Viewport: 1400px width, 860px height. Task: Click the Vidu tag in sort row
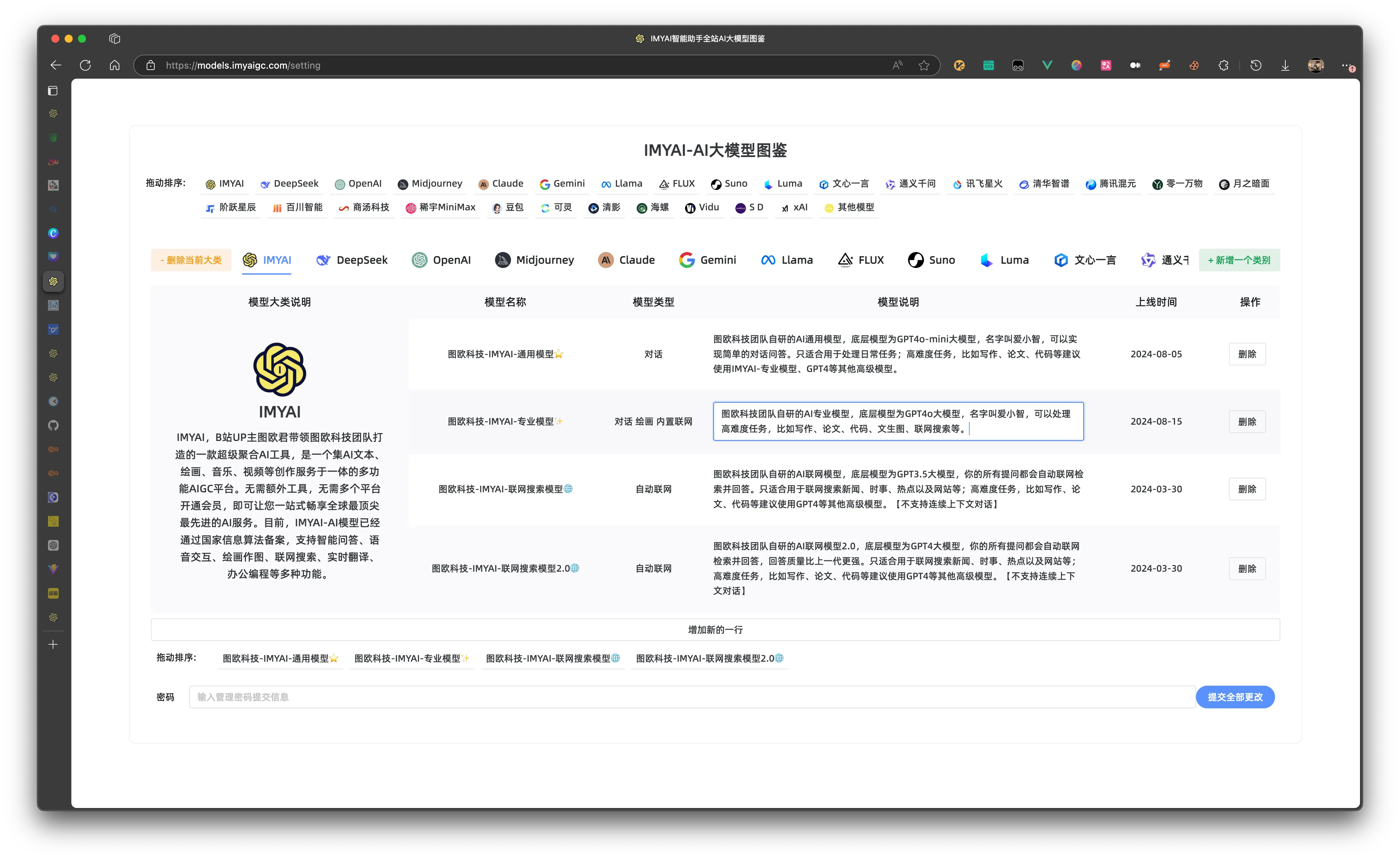click(702, 208)
